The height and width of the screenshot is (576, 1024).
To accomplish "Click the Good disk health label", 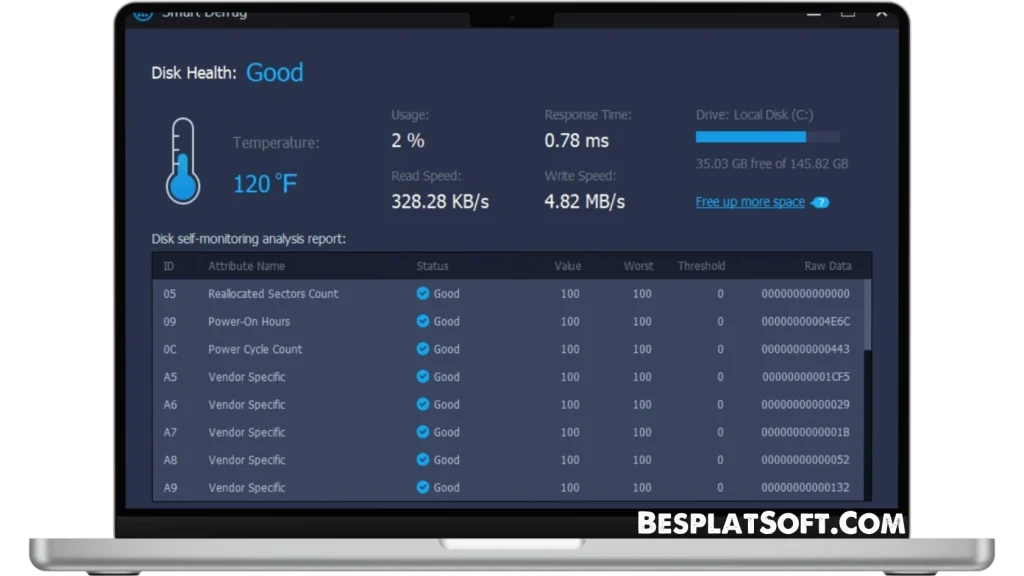I will pos(275,72).
